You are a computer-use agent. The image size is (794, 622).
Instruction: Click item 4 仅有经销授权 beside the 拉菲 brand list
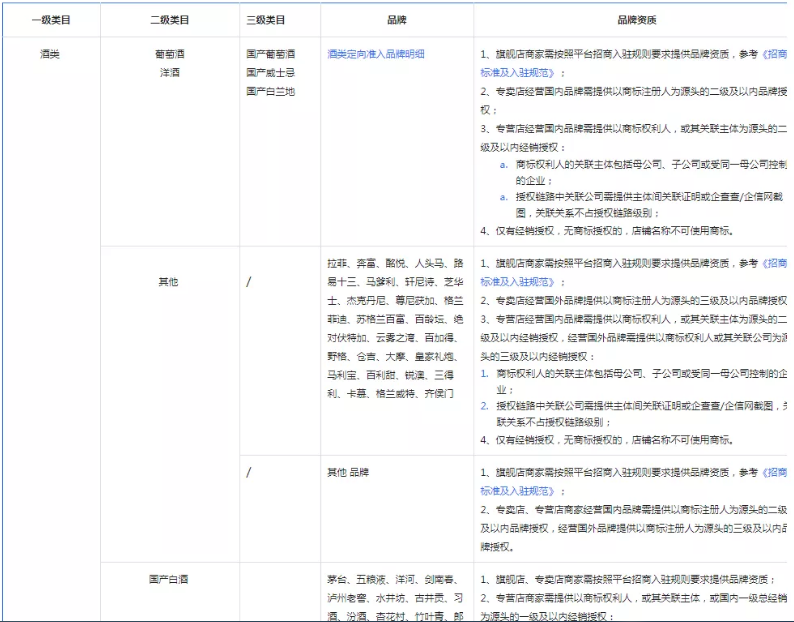[x=607, y=440]
